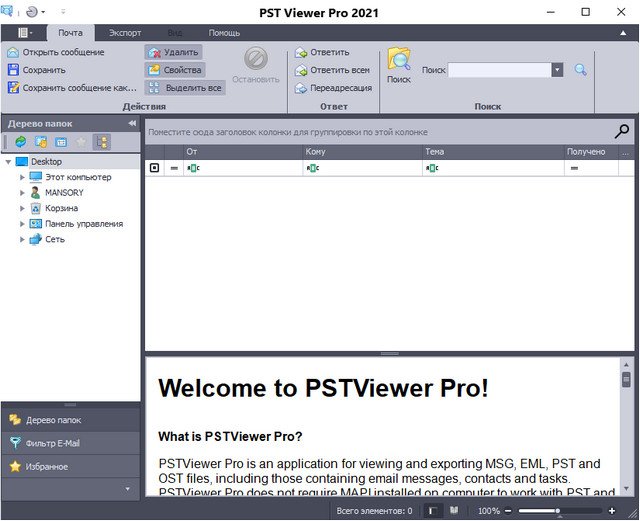Click the refresh icon in folder tree toolbar
This screenshot has height=521, width=640.
[x=20, y=142]
